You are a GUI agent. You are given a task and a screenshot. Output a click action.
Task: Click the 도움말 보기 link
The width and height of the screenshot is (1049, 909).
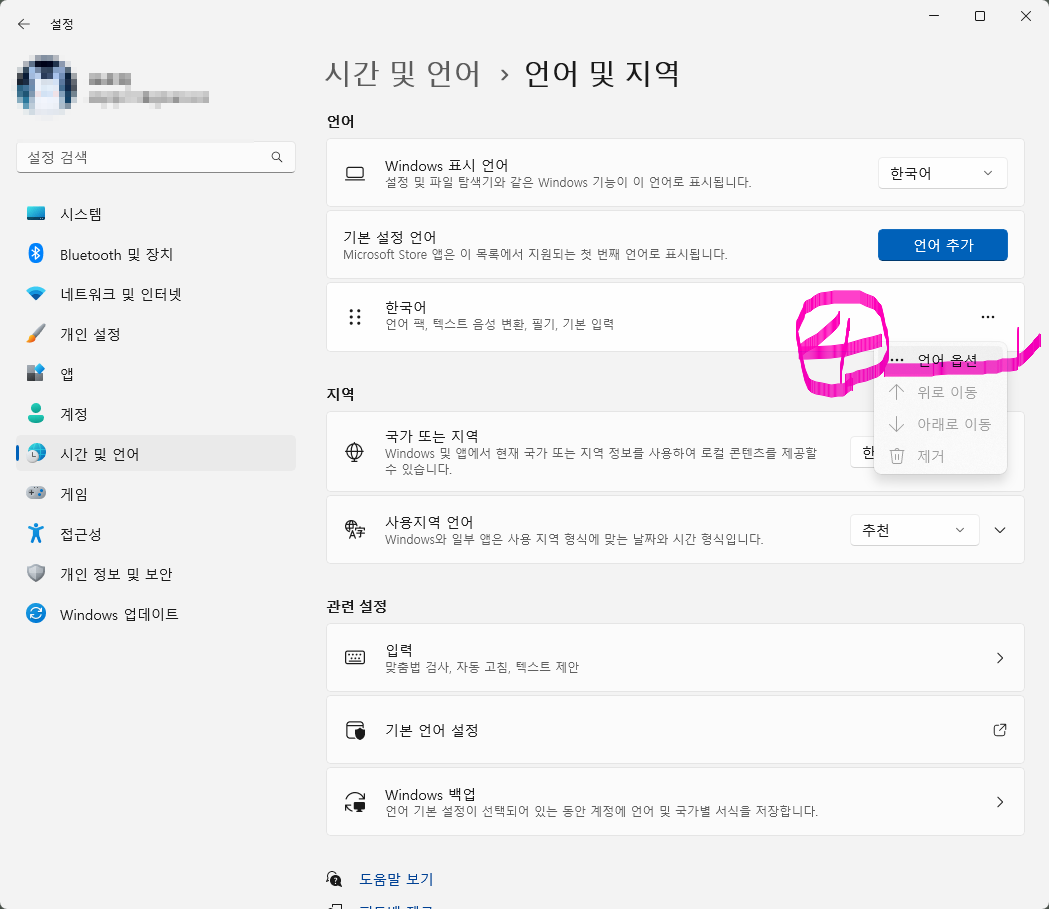point(396,879)
